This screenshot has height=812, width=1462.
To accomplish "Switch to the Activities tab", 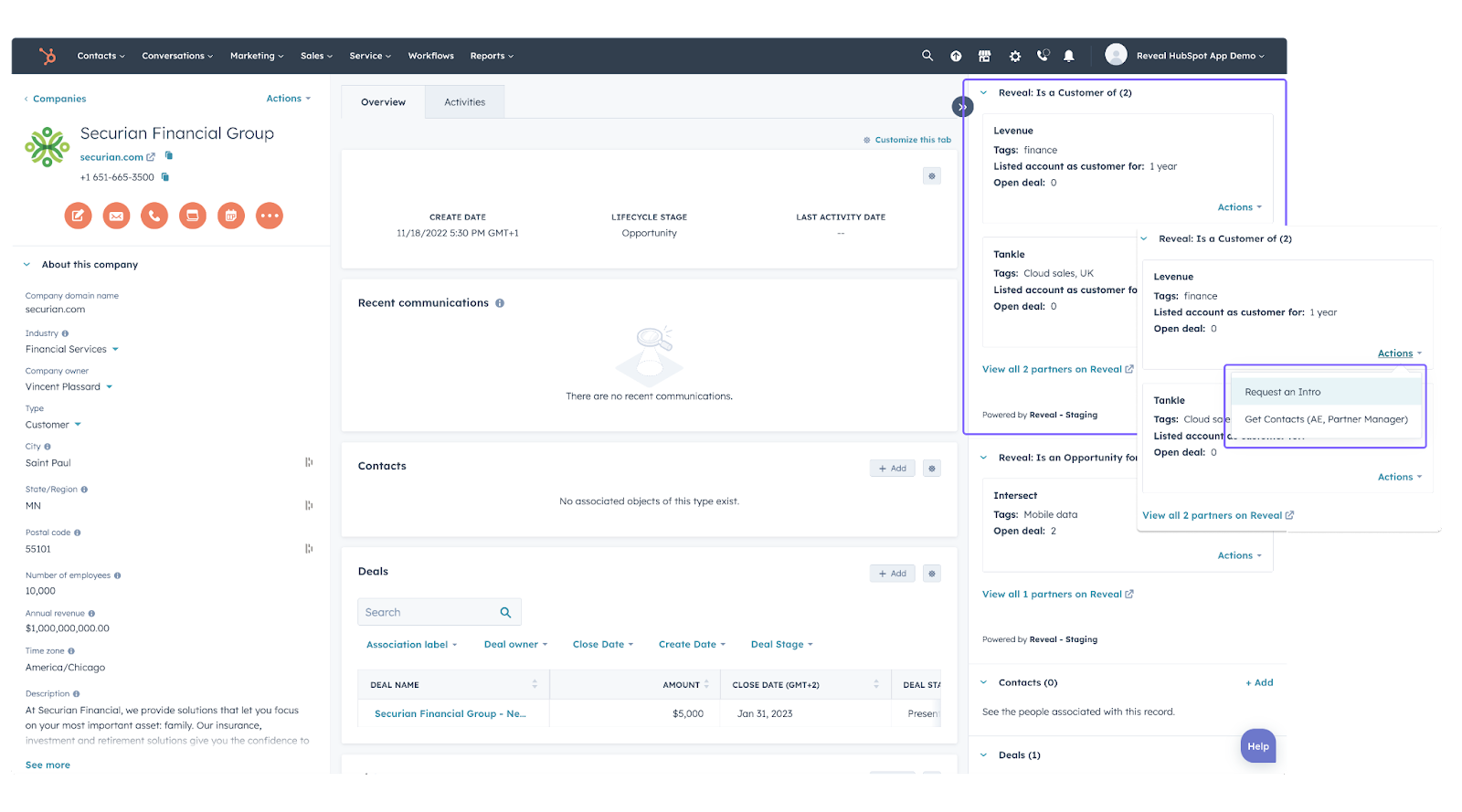I will pos(465,102).
